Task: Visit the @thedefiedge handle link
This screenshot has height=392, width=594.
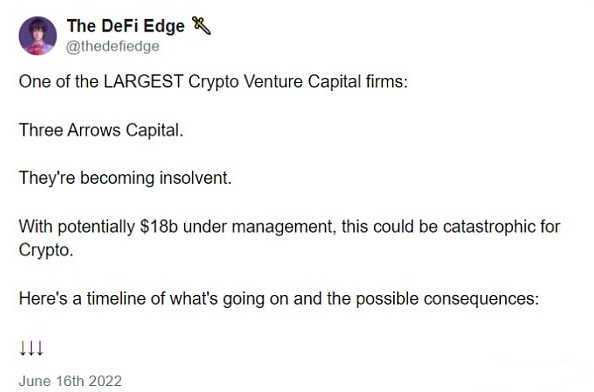Action: click(113, 46)
